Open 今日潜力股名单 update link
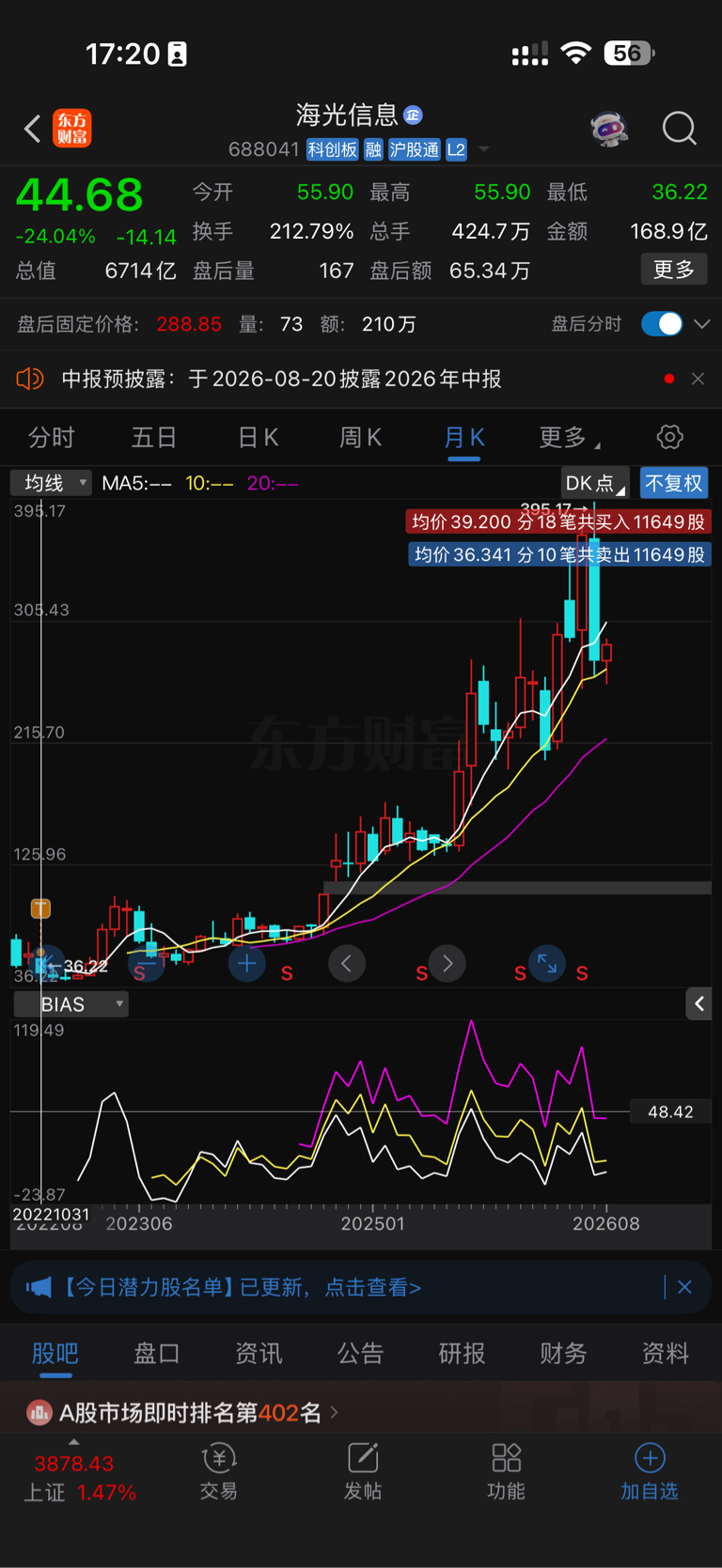The image size is (722, 1568). (241, 1287)
